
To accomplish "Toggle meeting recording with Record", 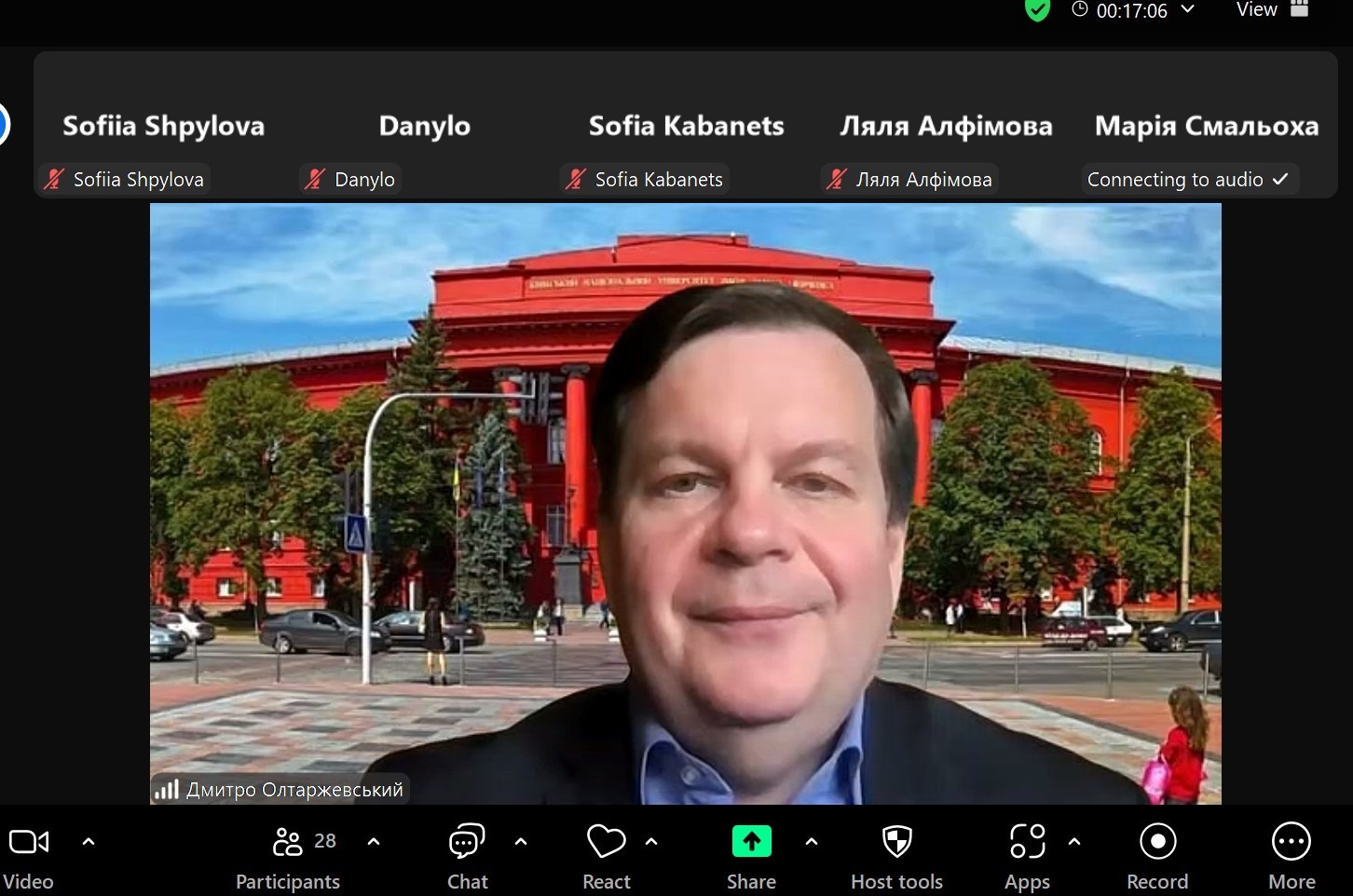I will (1157, 856).
